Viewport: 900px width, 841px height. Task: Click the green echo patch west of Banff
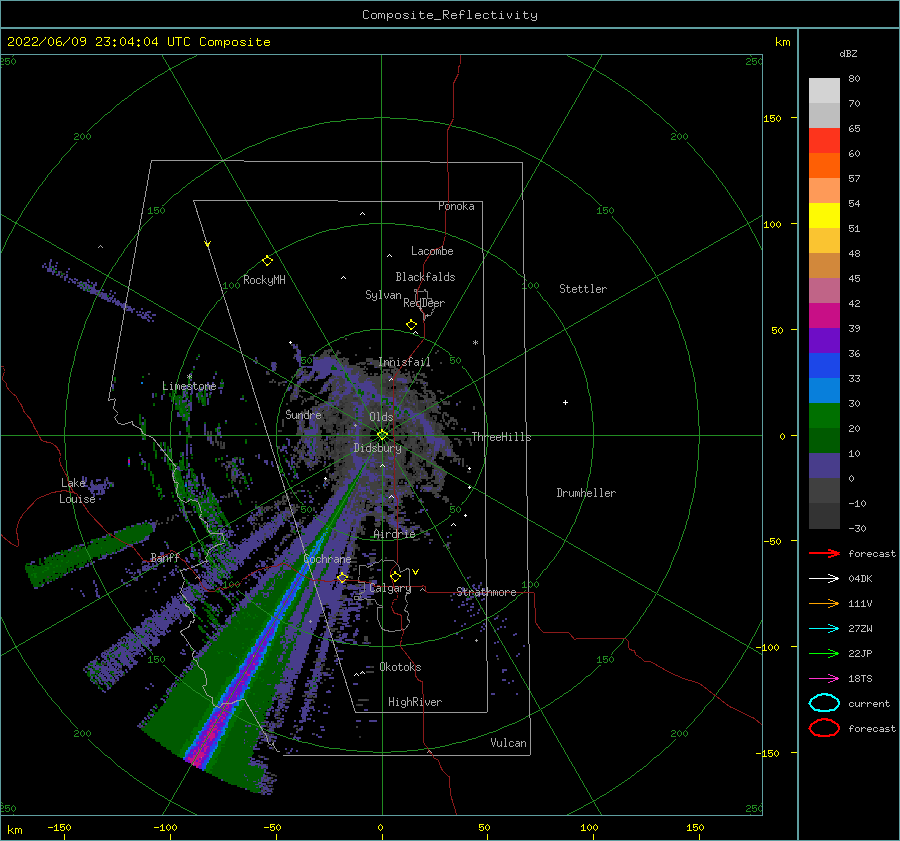[89, 555]
